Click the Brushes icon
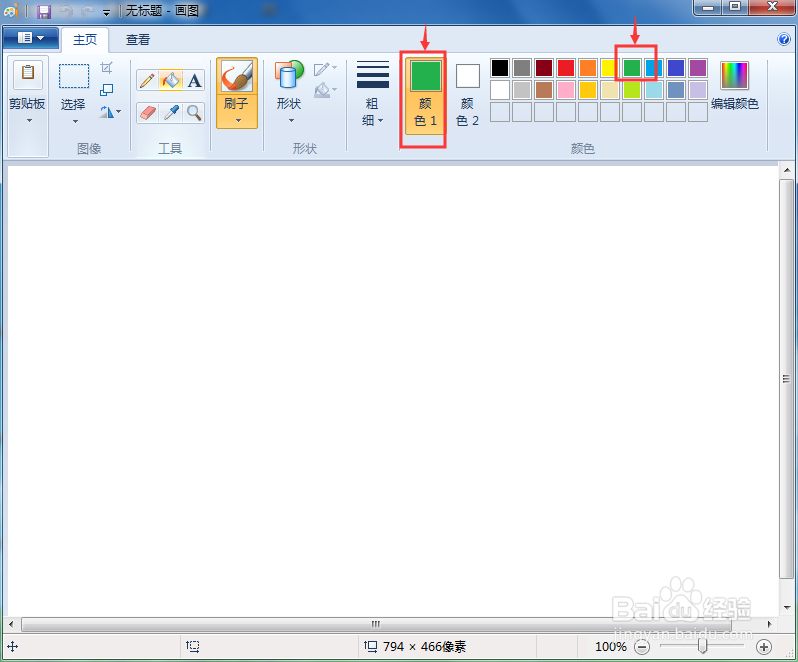 pyautogui.click(x=237, y=76)
